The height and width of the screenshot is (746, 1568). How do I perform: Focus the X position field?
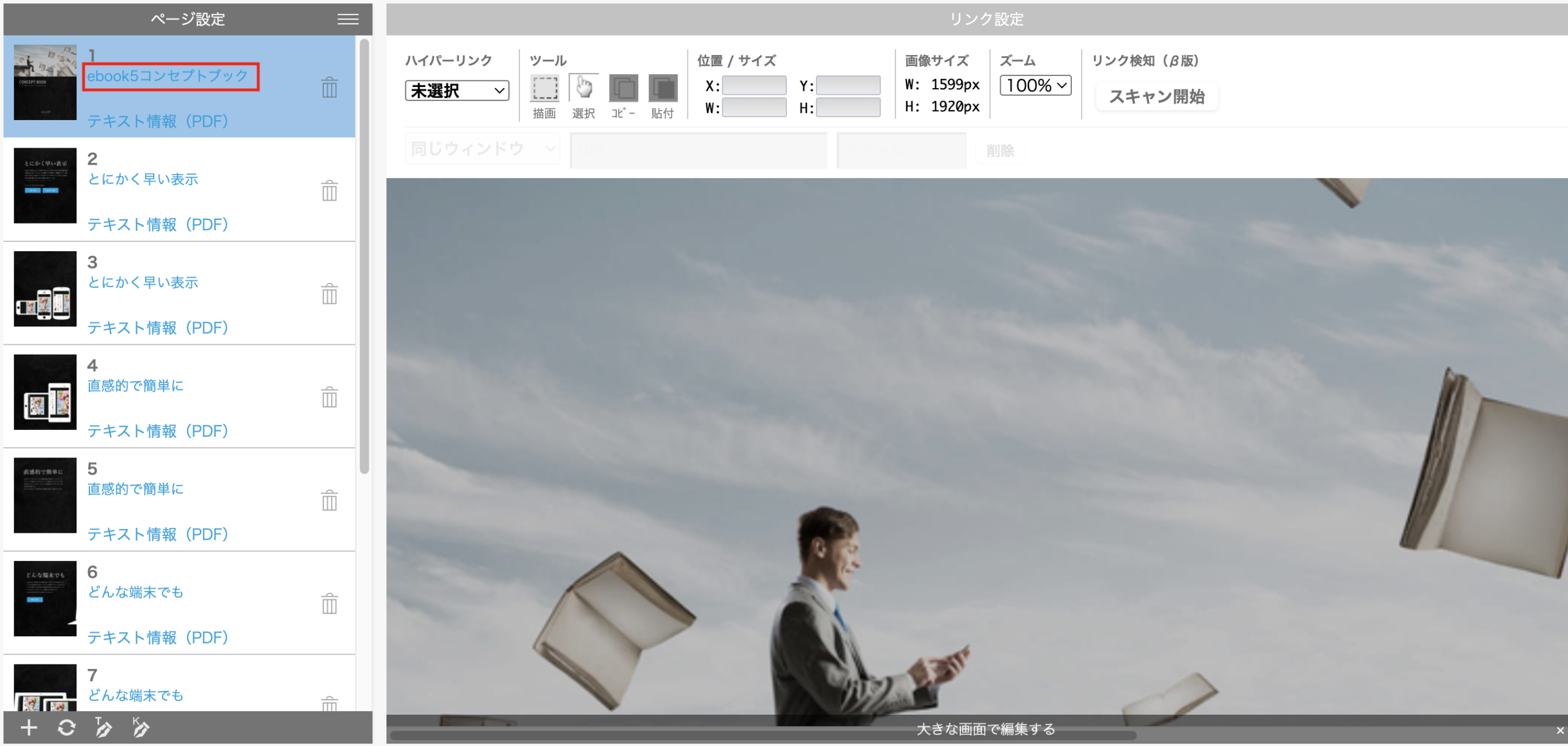[754, 85]
